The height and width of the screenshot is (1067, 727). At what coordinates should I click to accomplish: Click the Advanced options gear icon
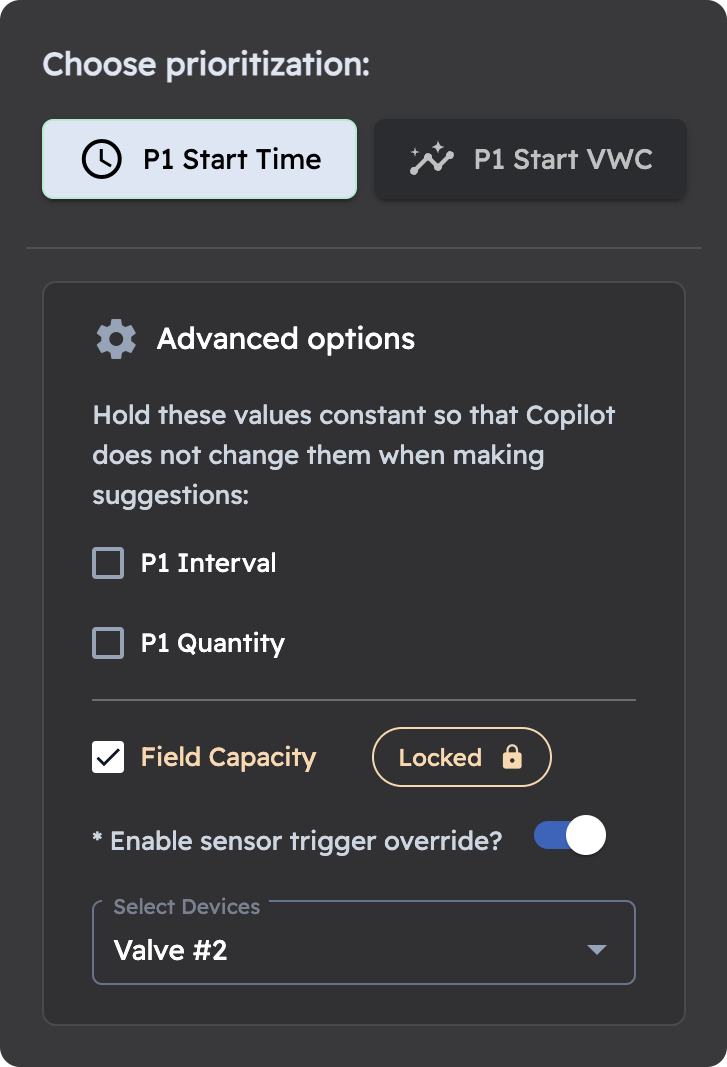[x=116, y=339]
